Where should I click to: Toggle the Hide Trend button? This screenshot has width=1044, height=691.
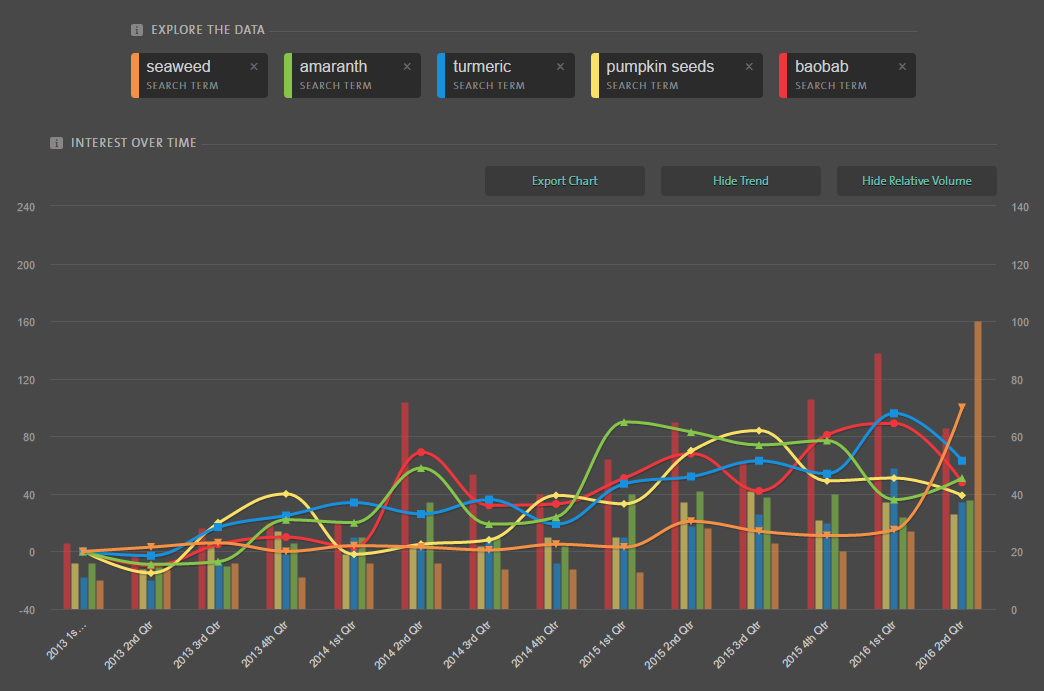(x=740, y=181)
